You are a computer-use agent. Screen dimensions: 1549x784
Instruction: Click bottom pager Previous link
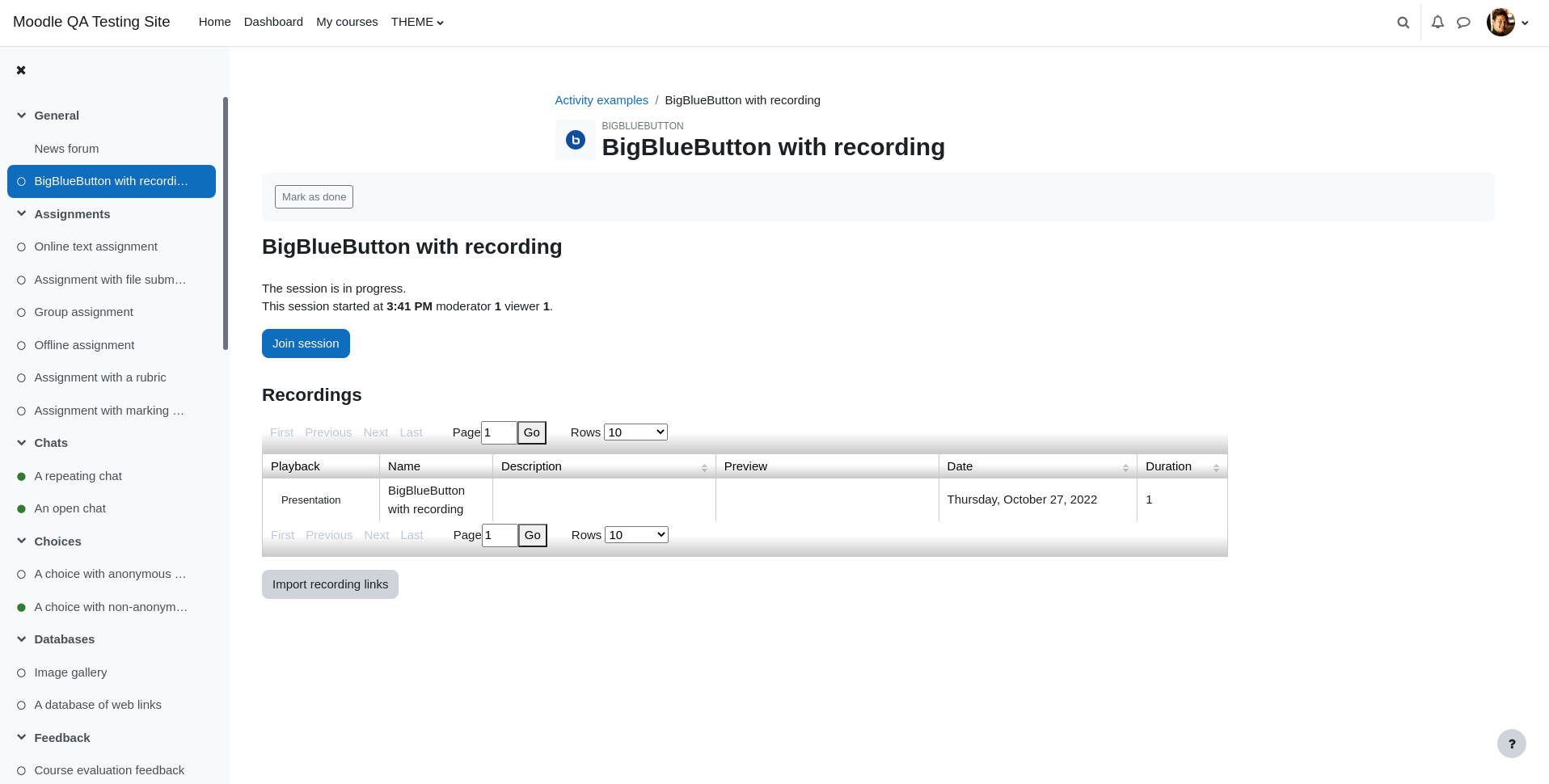point(329,535)
